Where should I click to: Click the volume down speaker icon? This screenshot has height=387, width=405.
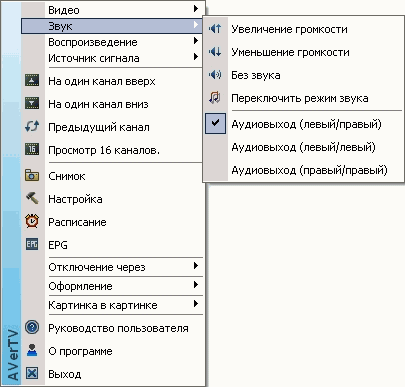(215, 52)
